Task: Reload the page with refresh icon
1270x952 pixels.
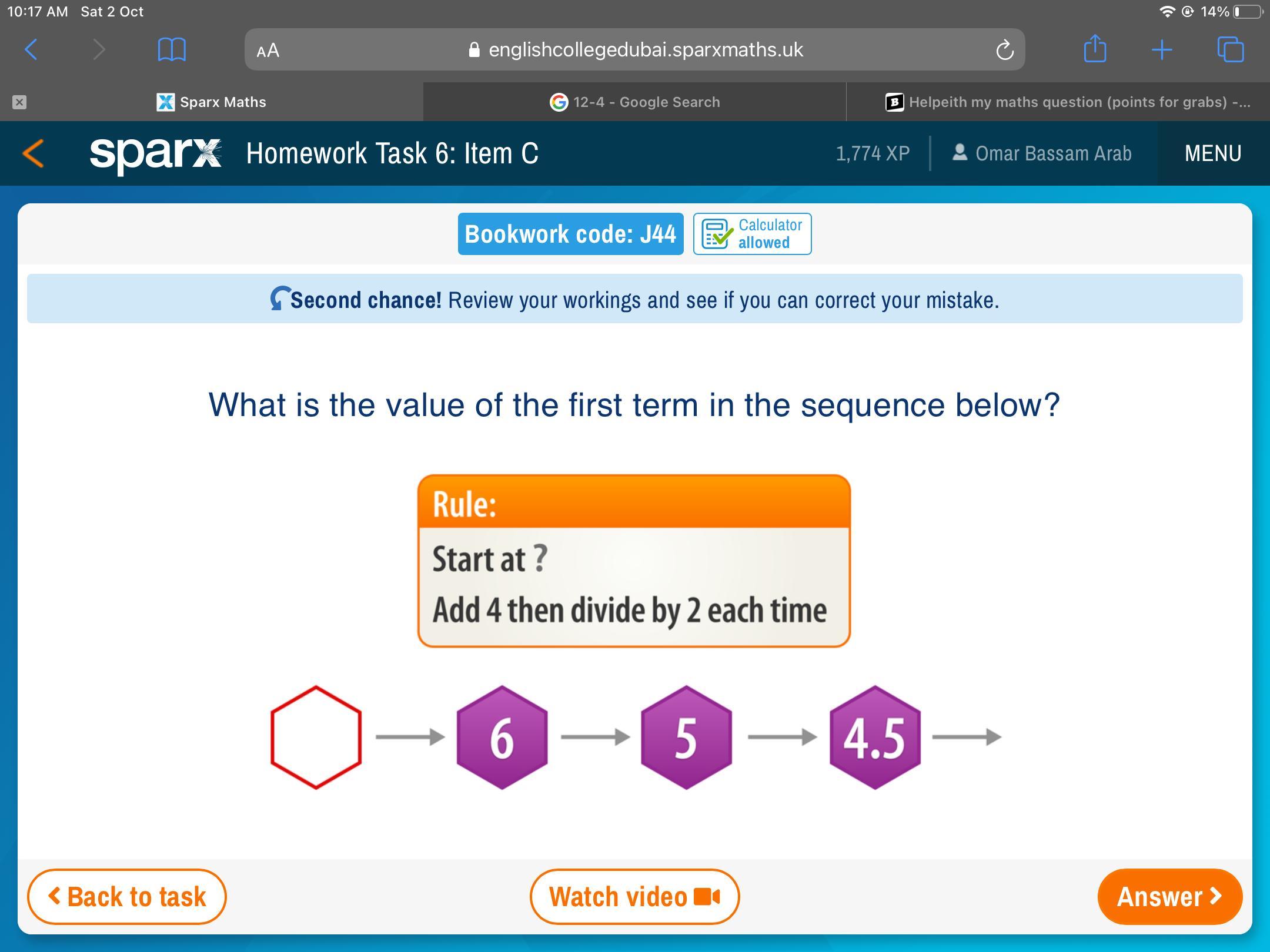Action: [x=1004, y=51]
